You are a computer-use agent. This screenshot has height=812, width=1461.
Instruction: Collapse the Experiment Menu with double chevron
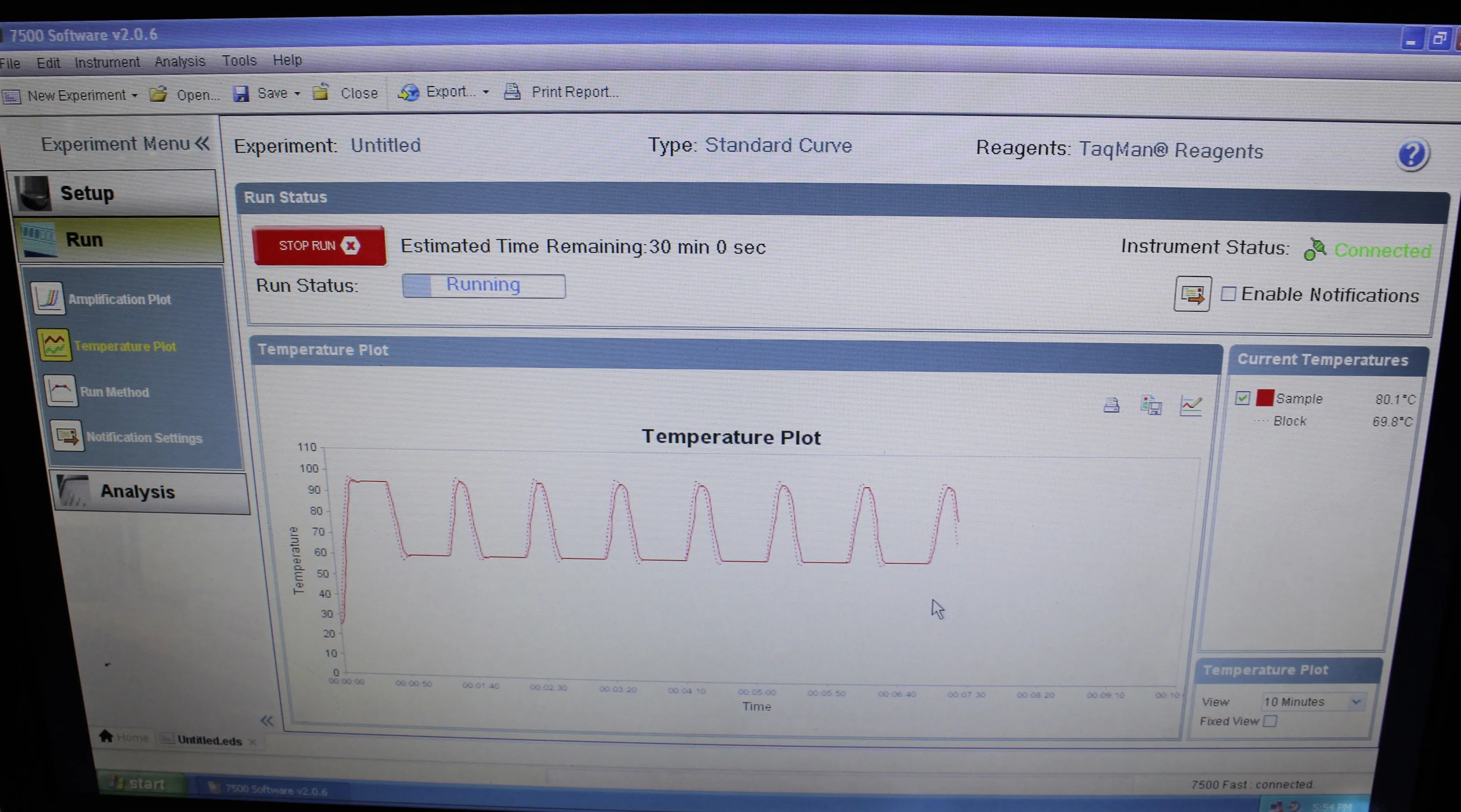tap(202, 143)
